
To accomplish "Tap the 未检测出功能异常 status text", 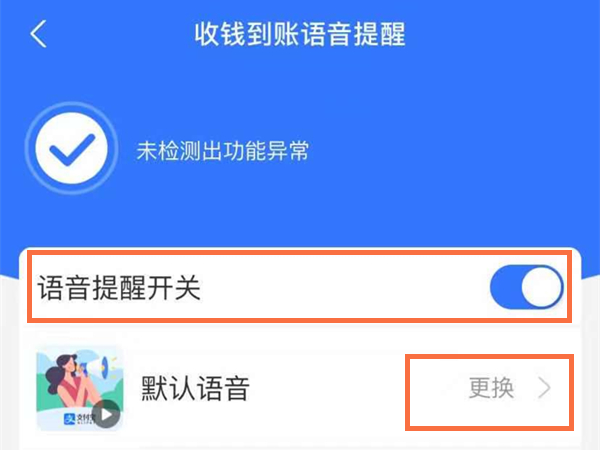I will click(x=222, y=150).
